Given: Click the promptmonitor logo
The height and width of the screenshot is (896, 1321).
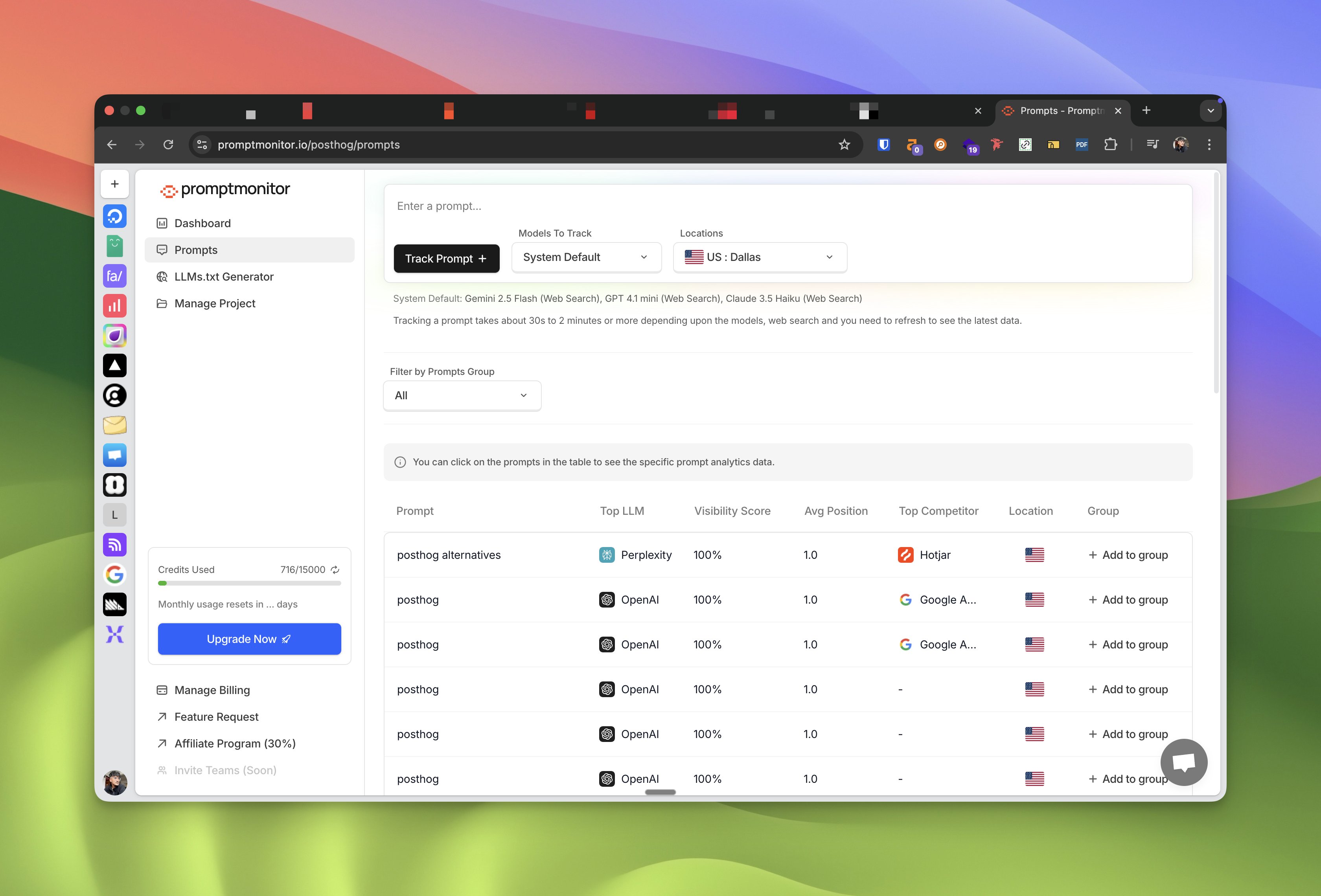Looking at the screenshot, I should point(224,190).
